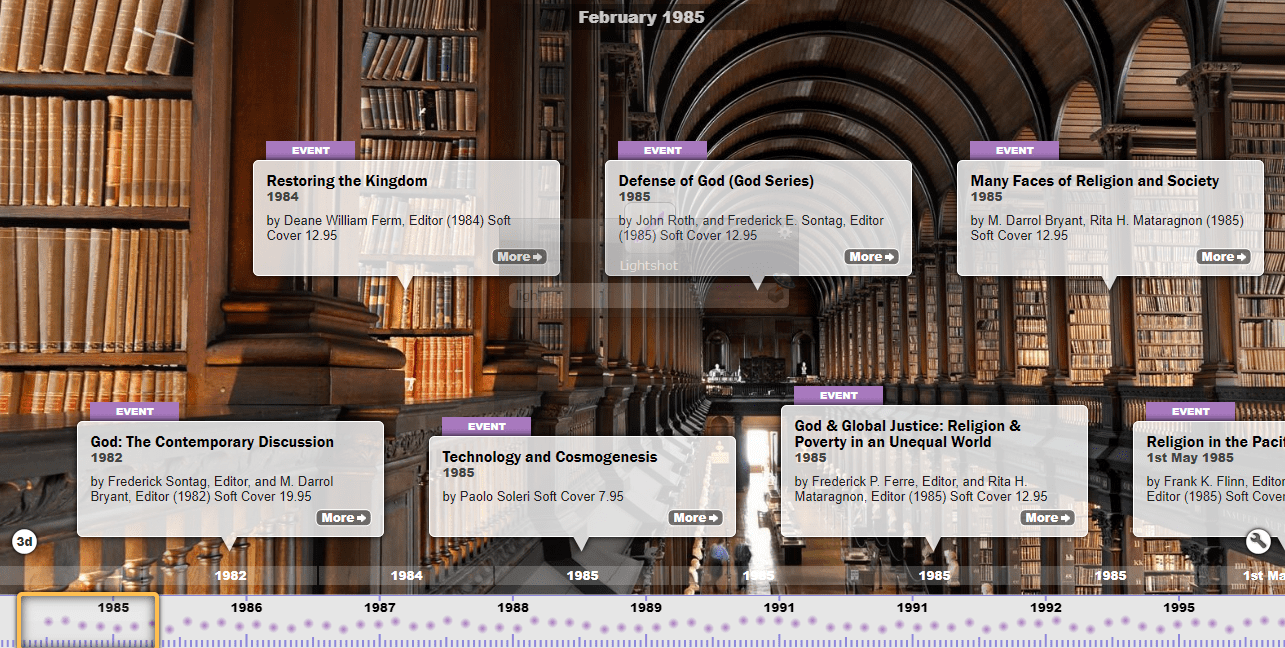Jump to 1995 on bottom scale
This screenshot has width=1285, height=648.
(1179, 607)
